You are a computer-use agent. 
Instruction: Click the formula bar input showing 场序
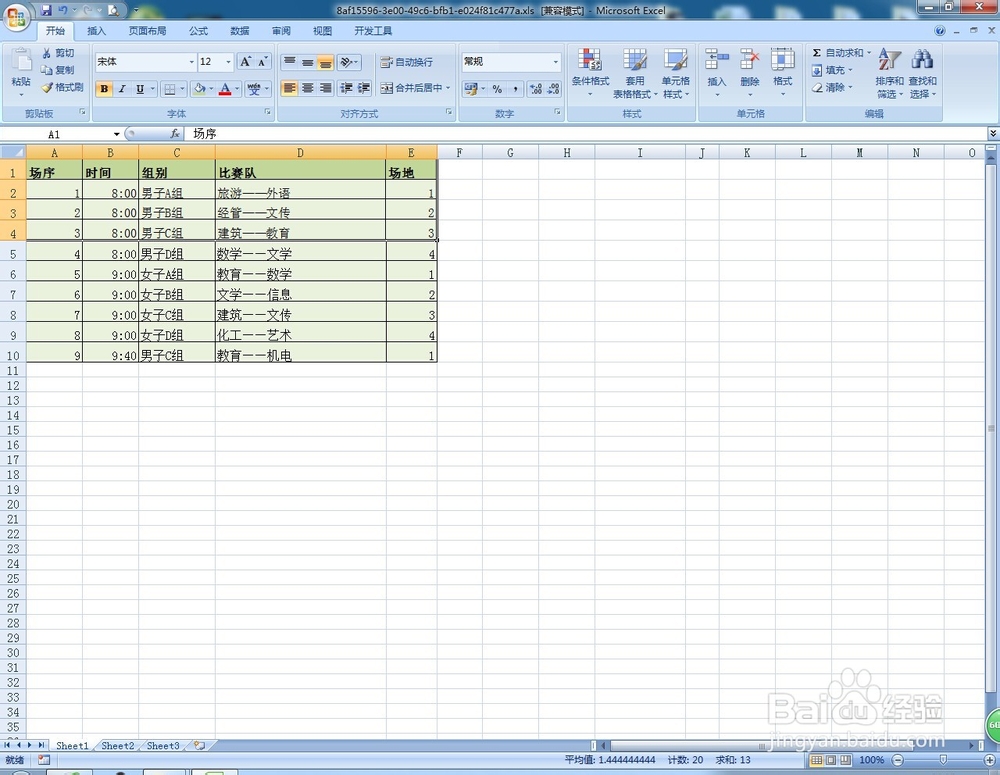587,133
